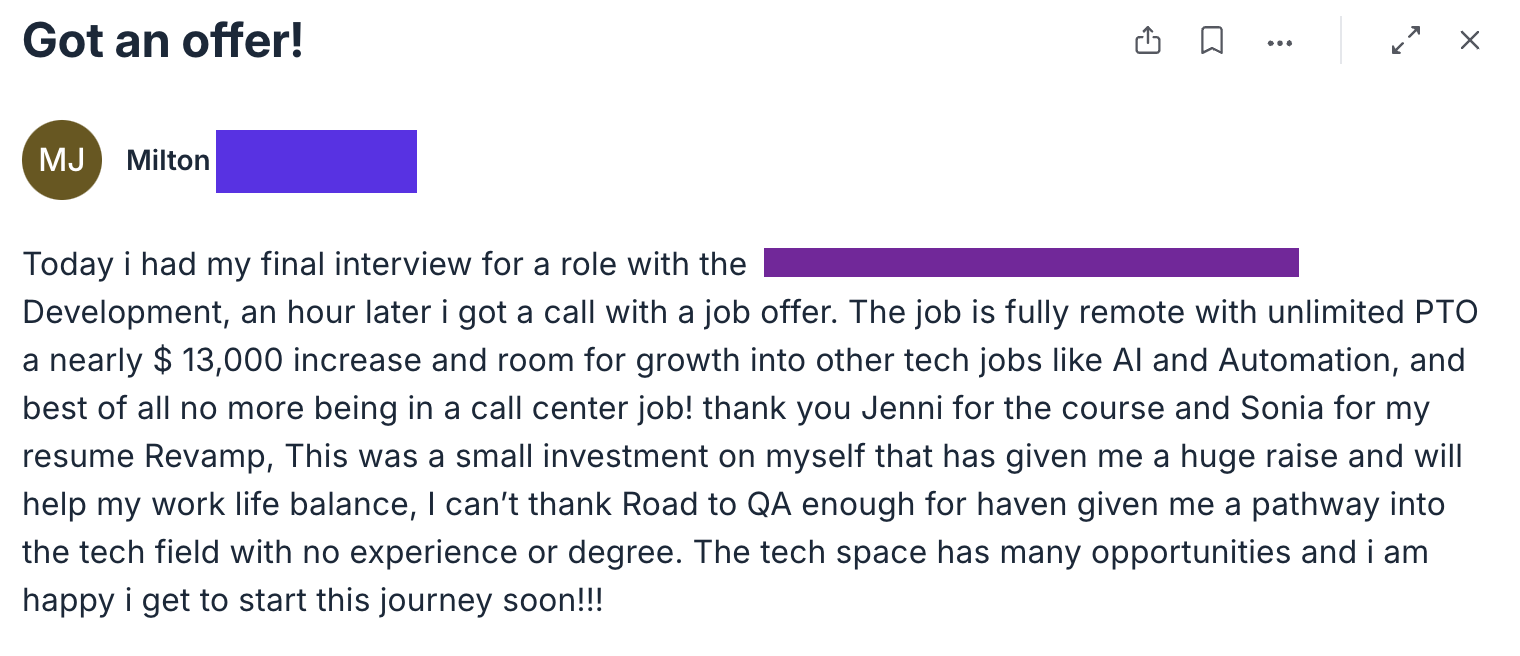Click the blue redacted block beside Milton
This screenshot has height=656, width=1520.
(316, 161)
